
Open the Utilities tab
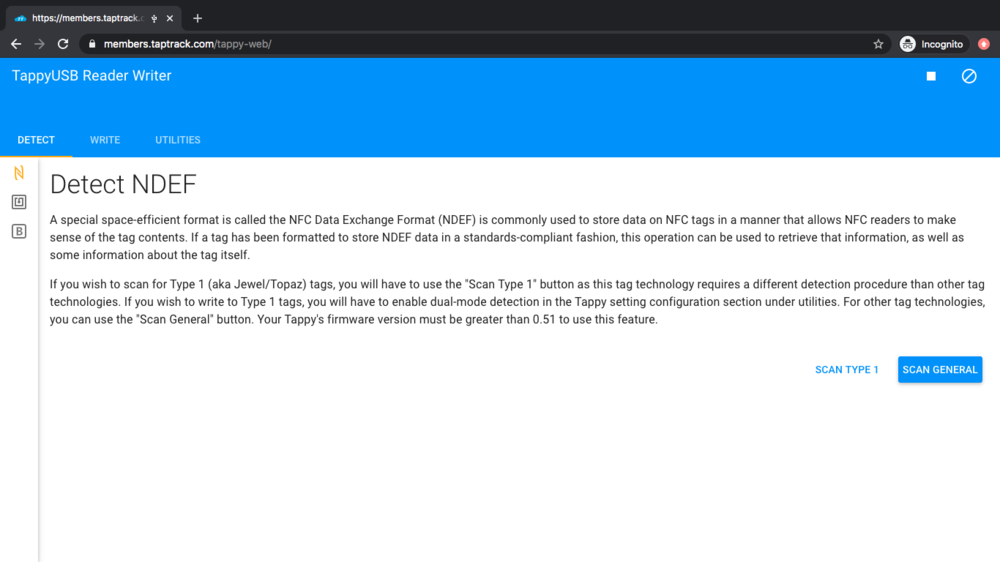pyautogui.click(x=178, y=140)
